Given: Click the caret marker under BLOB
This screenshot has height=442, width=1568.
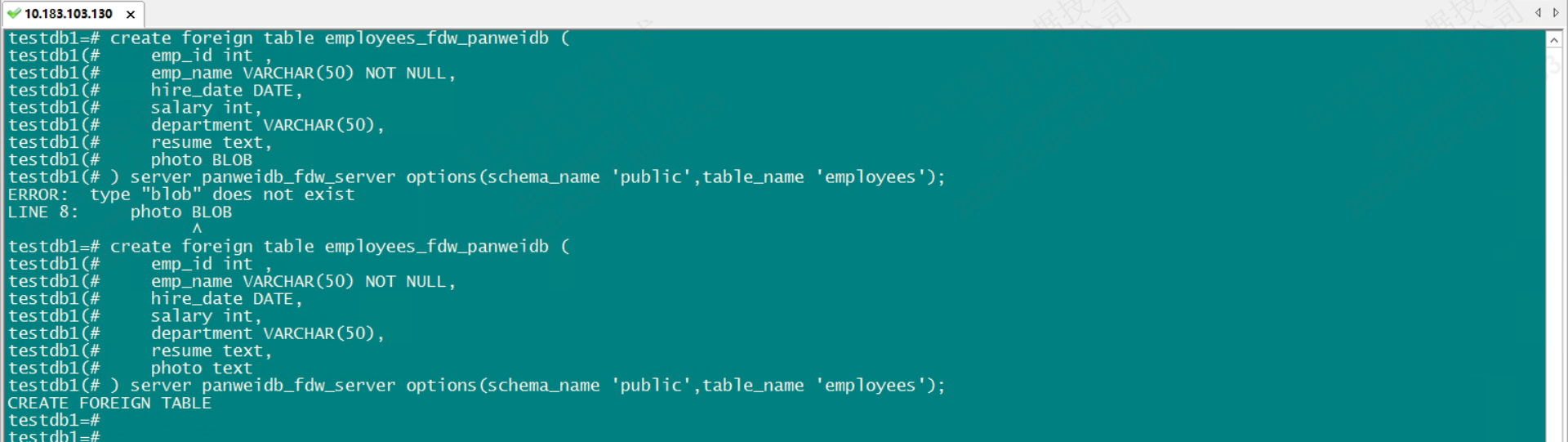Looking at the screenshot, I should click(197, 229).
